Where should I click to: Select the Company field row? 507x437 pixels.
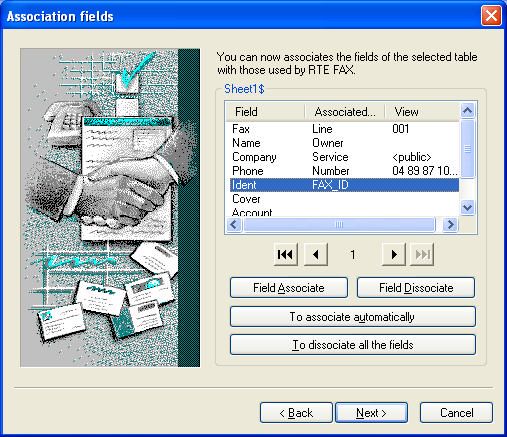pyautogui.click(x=344, y=157)
